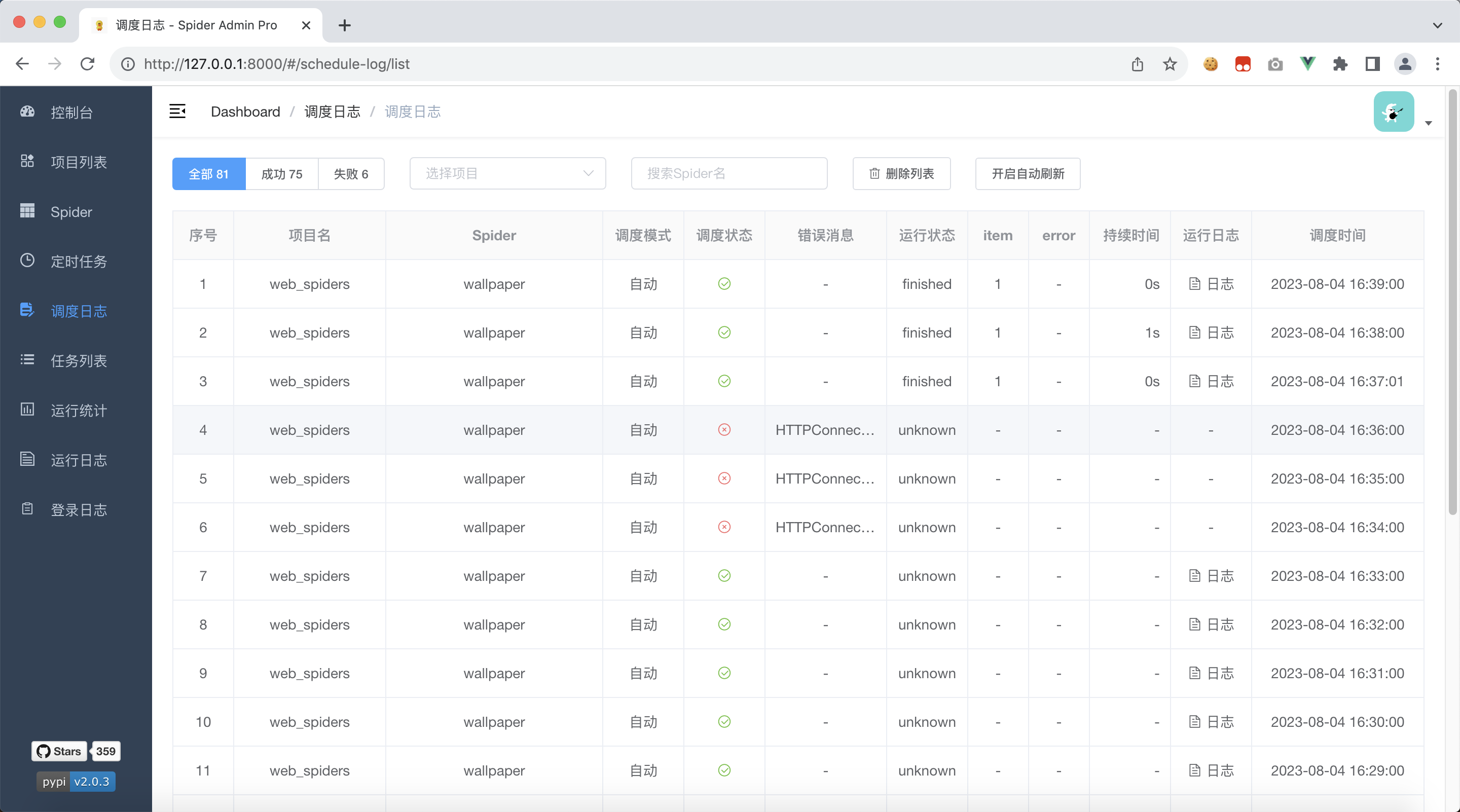Click the avatar icon in top right
This screenshot has height=812, width=1460.
click(x=1394, y=111)
